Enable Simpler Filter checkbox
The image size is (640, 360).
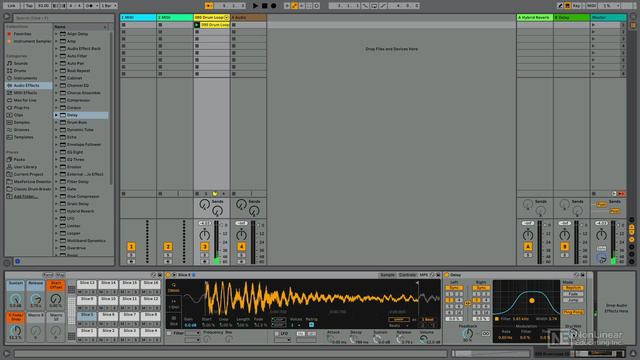point(169,333)
